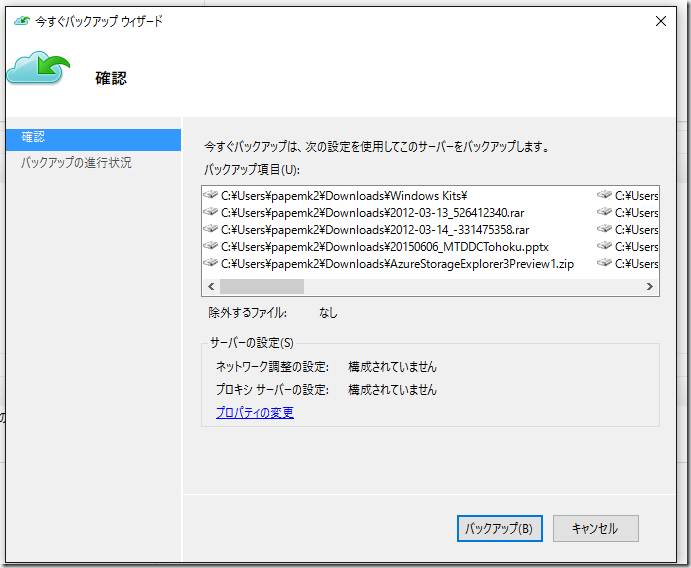This screenshot has height=568, width=691.
Task: Select the 2012-03-13_526412340.rar entry
Action: pyautogui.click(x=372, y=213)
